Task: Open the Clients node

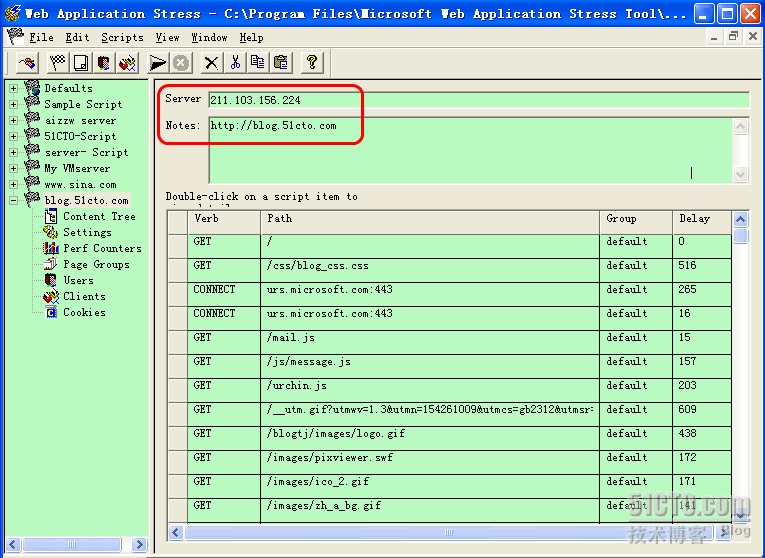Action: point(84,296)
